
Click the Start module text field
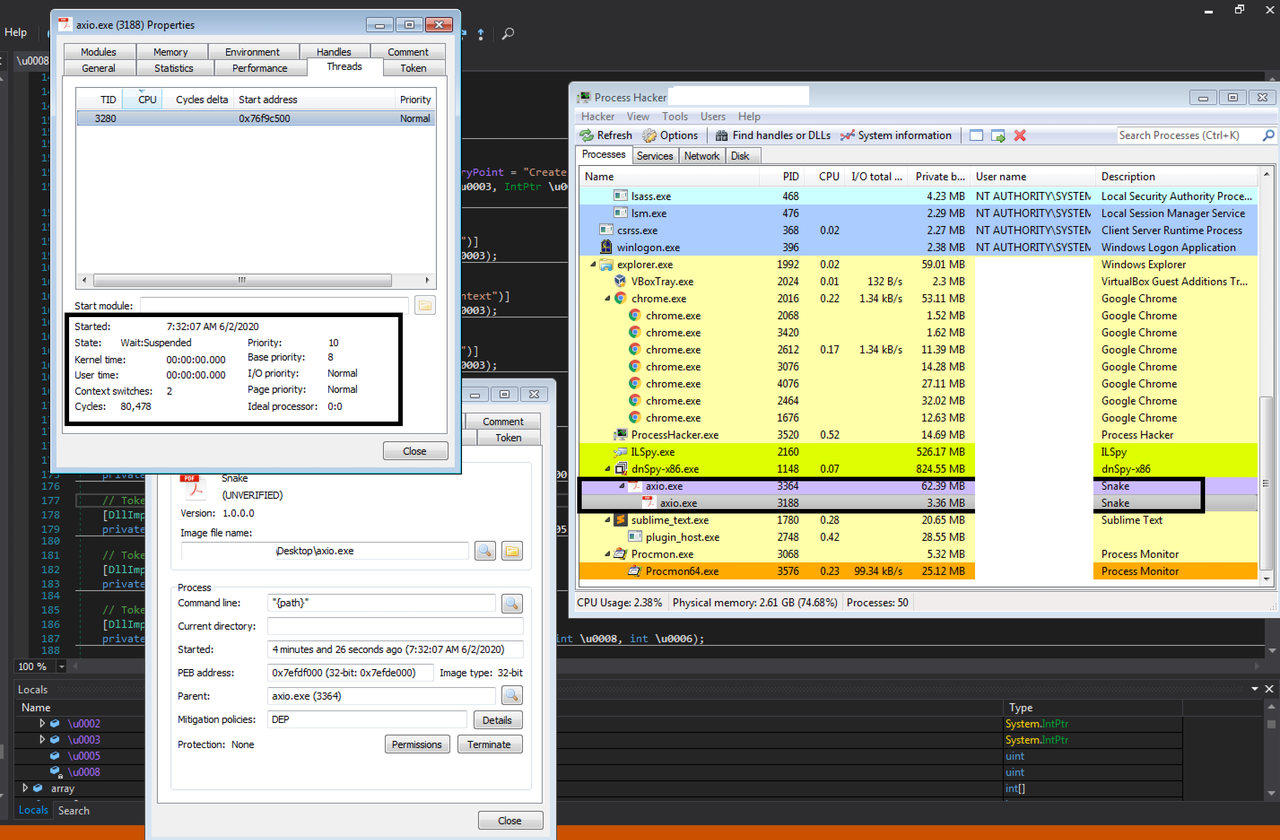274,305
